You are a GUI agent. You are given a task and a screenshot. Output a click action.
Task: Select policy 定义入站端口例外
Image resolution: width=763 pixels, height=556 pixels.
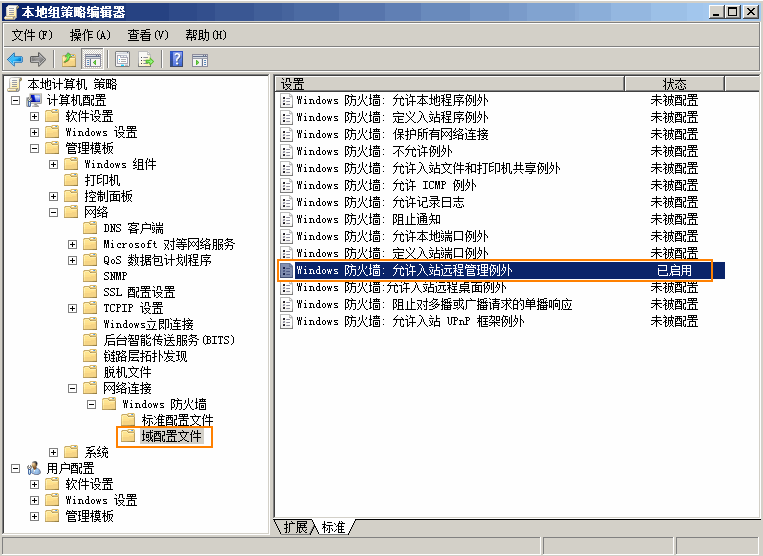point(392,253)
